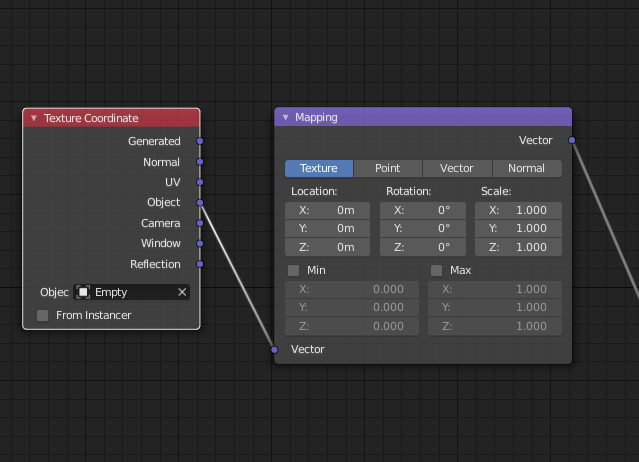Click the Max Z value field
Screen dimensions: 639x462
tap(495, 326)
